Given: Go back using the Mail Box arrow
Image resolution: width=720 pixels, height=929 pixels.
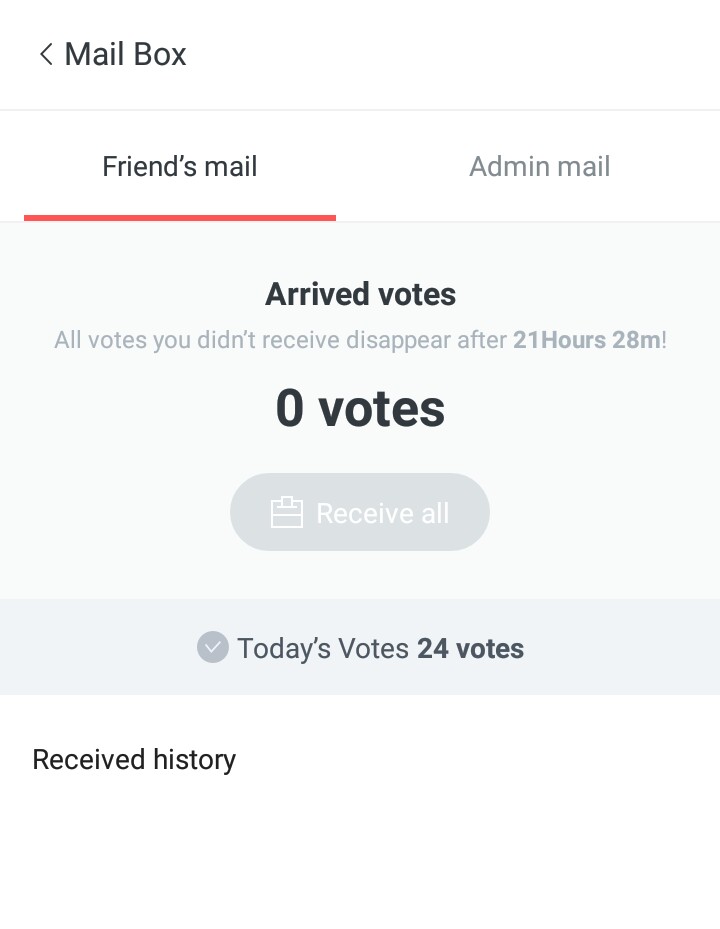Looking at the screenshot, I should 45,54.
